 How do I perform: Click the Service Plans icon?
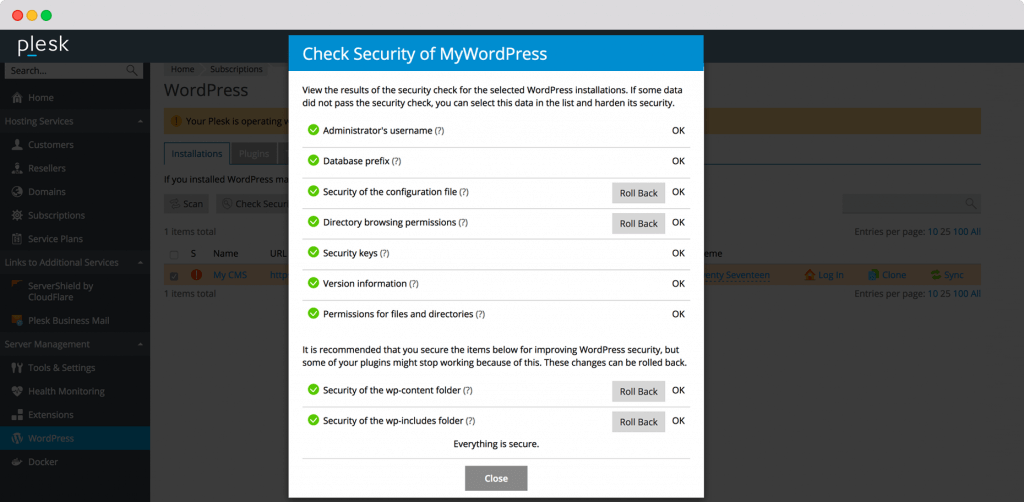[x=17, y=239]
